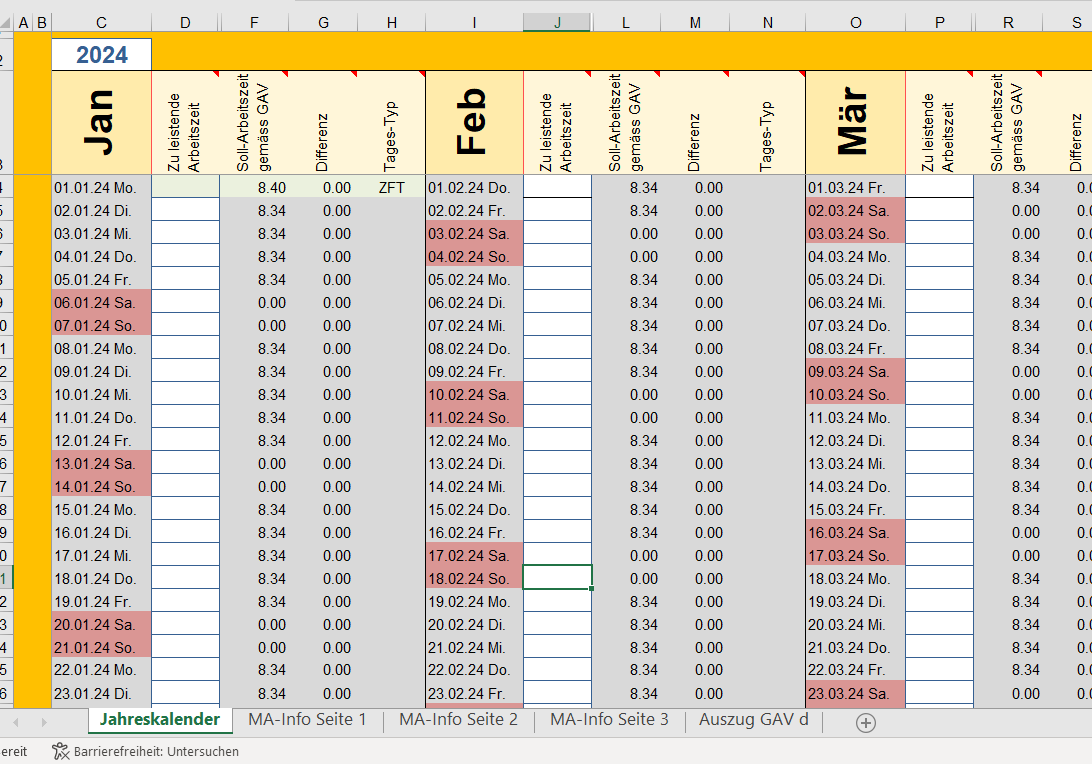
Task: Click column header C
Action: [101, 22]
